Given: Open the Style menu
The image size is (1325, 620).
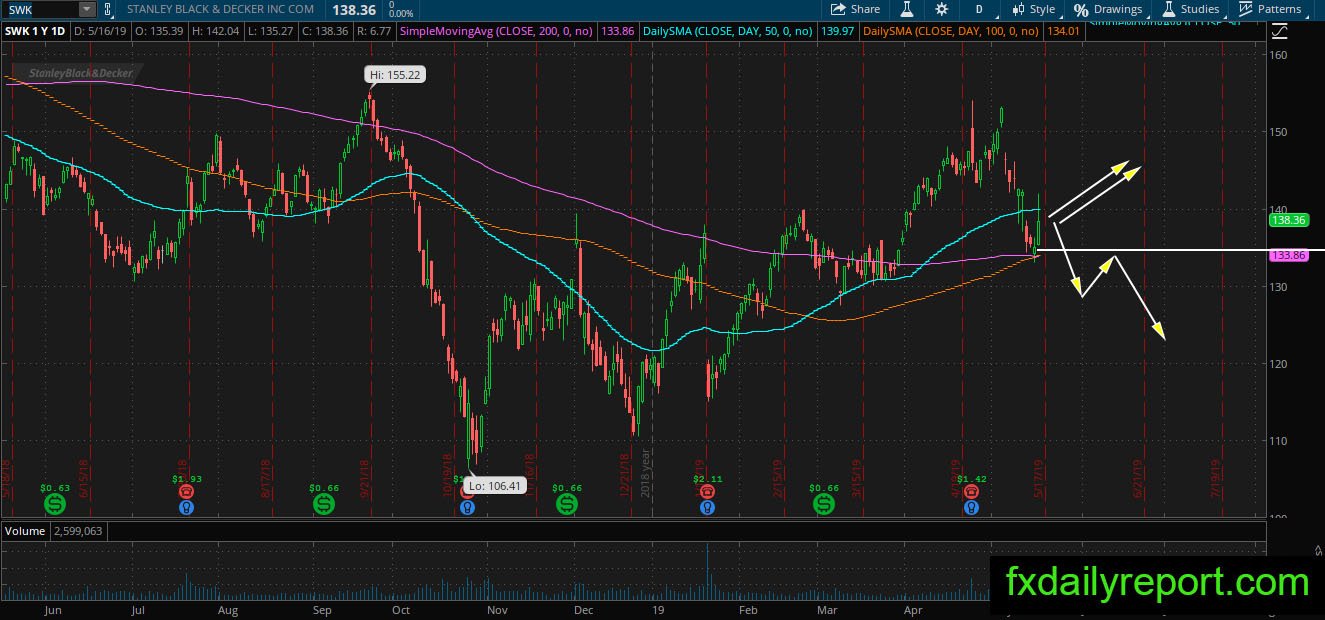Looking at the screenshot, I should point(1034,9).
